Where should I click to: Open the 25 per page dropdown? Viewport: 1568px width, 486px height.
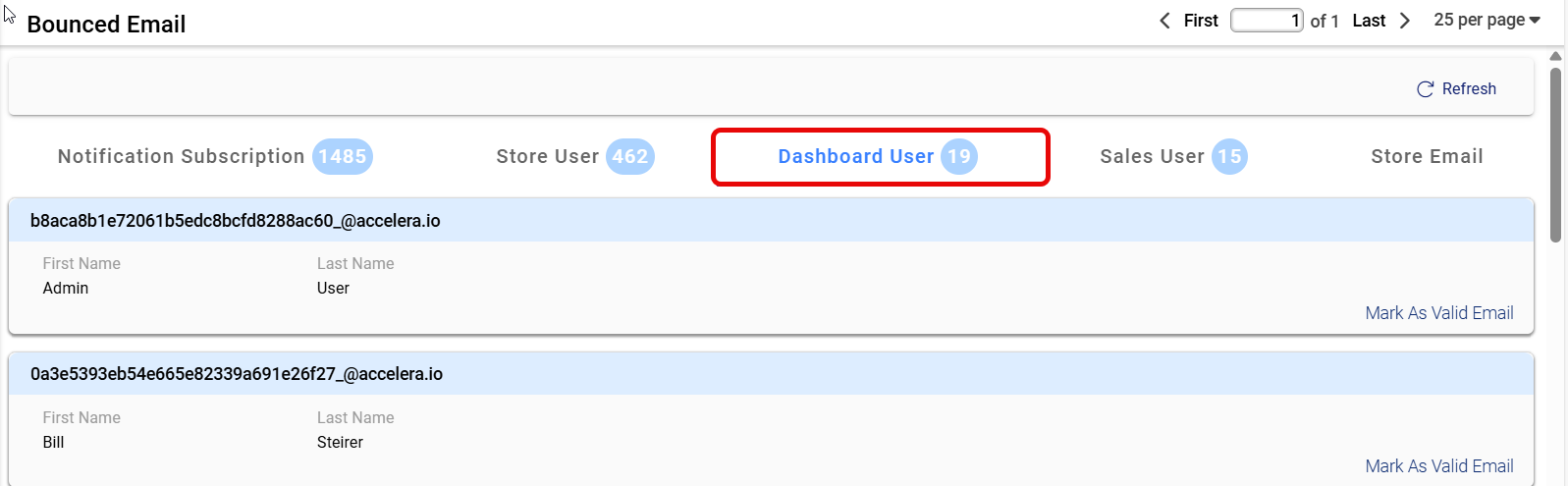pyautogui.click(x=1487, y=20)
